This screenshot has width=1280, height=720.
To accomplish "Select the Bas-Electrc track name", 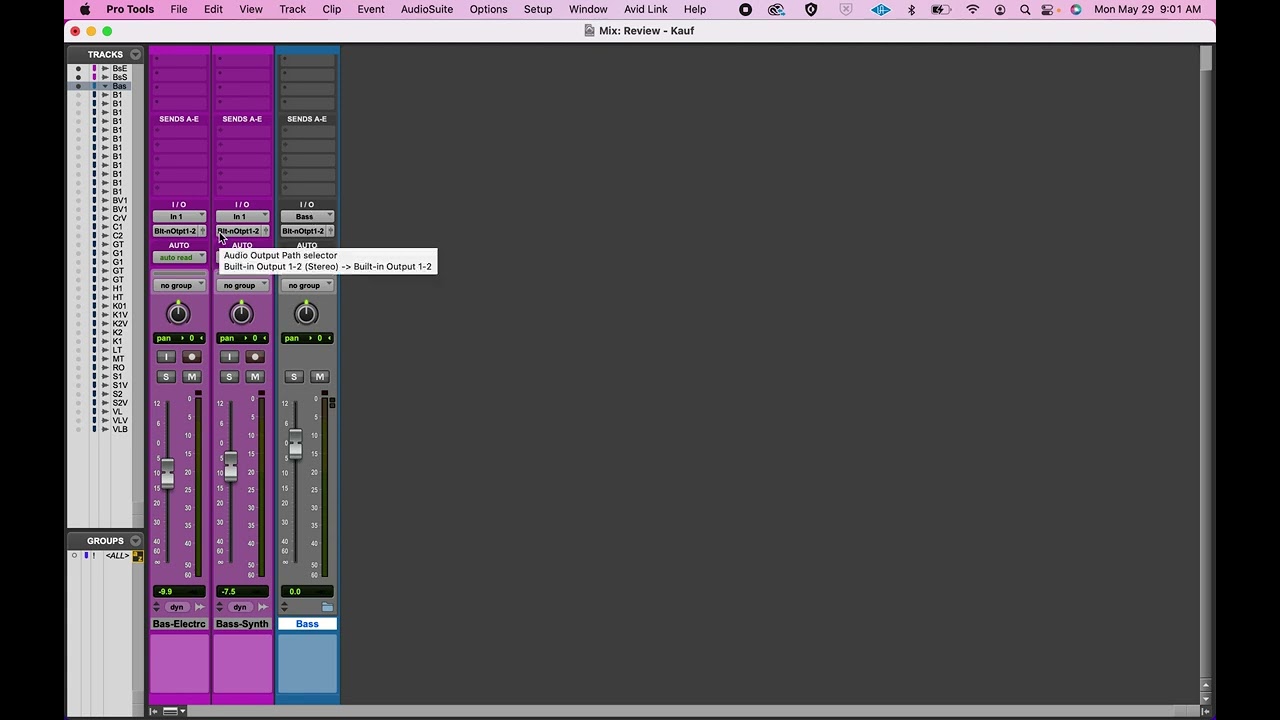I will click(179, 624).
